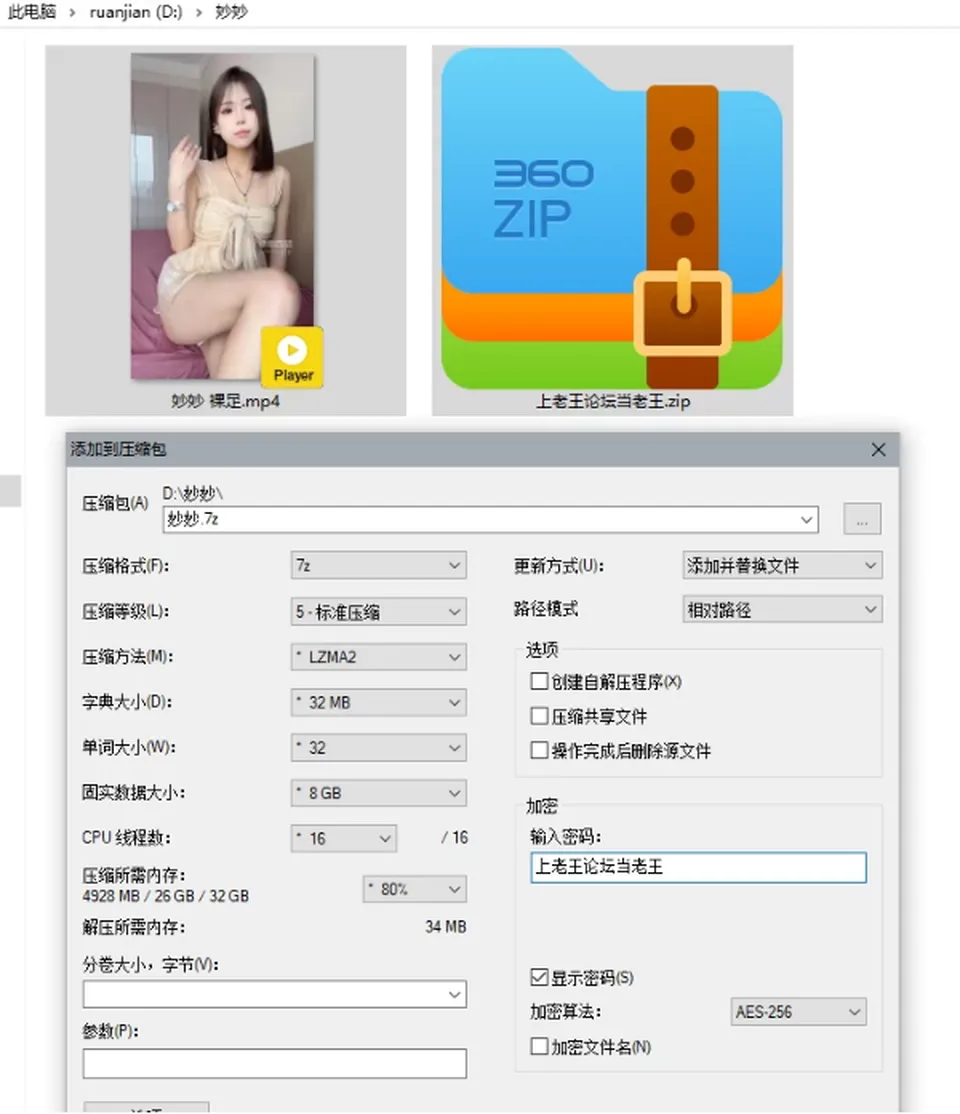Open the 压缩等级 5-标准压缩 dropdown
The height and width of the screenshot is (1114, 960).
point(378,612)
